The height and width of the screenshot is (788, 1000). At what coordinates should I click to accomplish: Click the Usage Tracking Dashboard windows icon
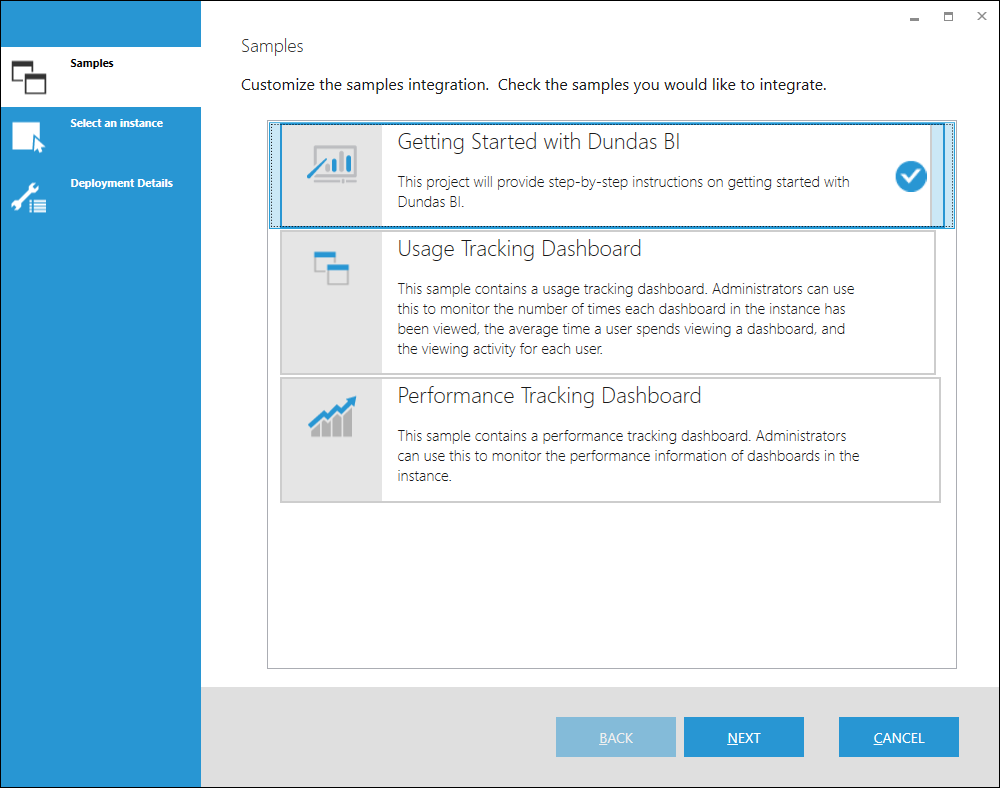click(x=332, y=268)
